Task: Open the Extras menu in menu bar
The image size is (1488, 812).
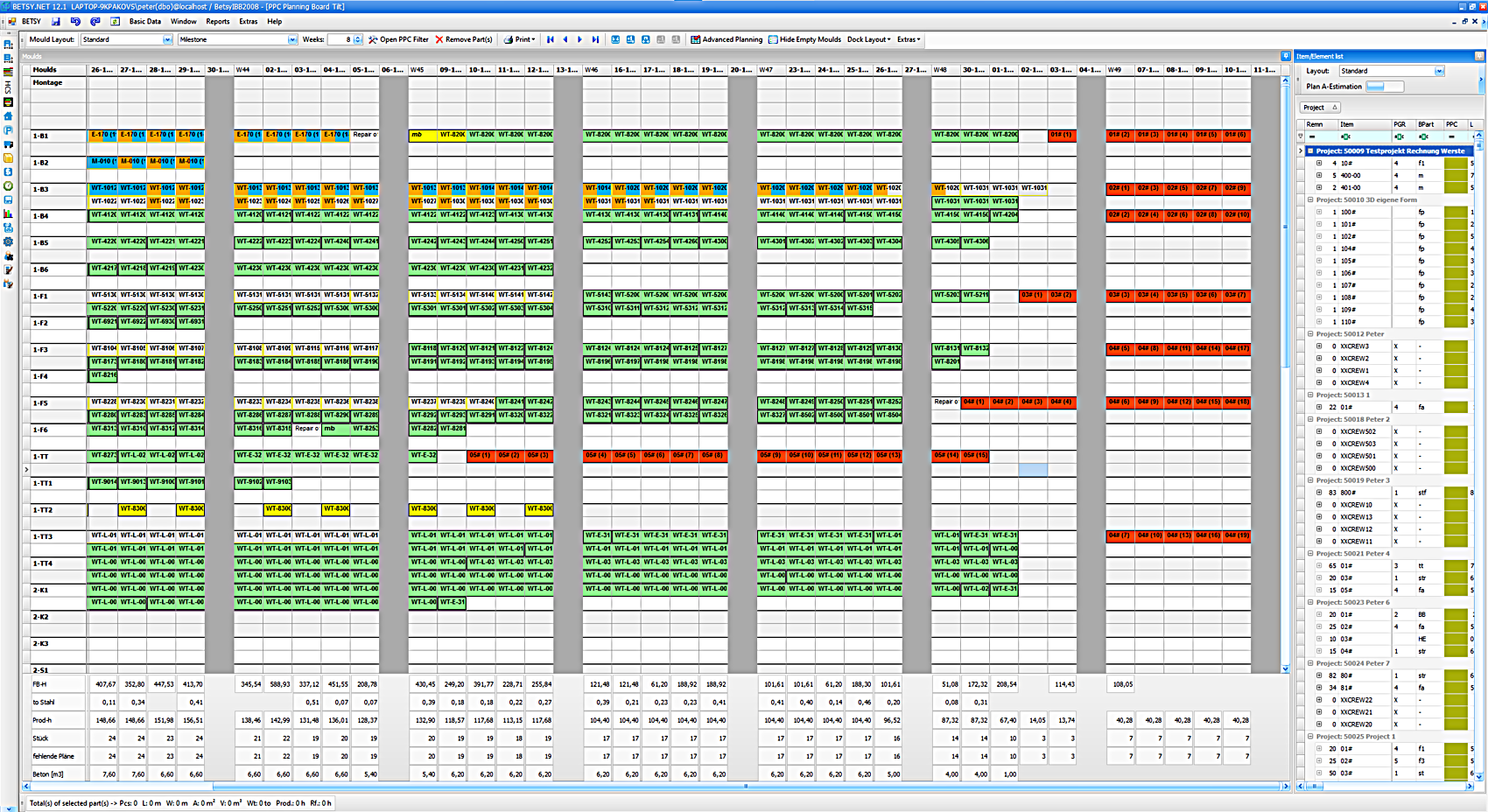Action: (249, 21)
